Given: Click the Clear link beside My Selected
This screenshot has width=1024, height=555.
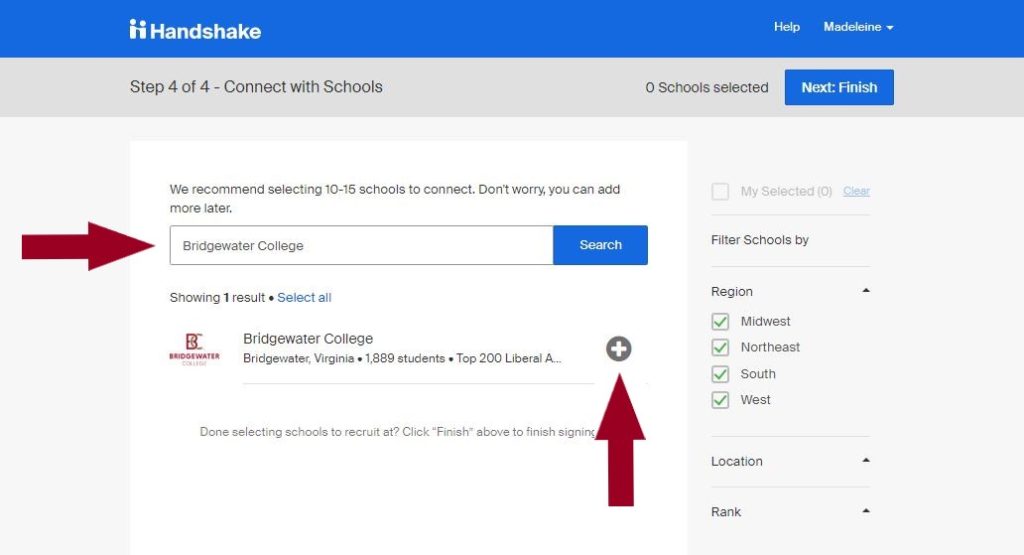Looking at the screenshot, I should [856, 191].
